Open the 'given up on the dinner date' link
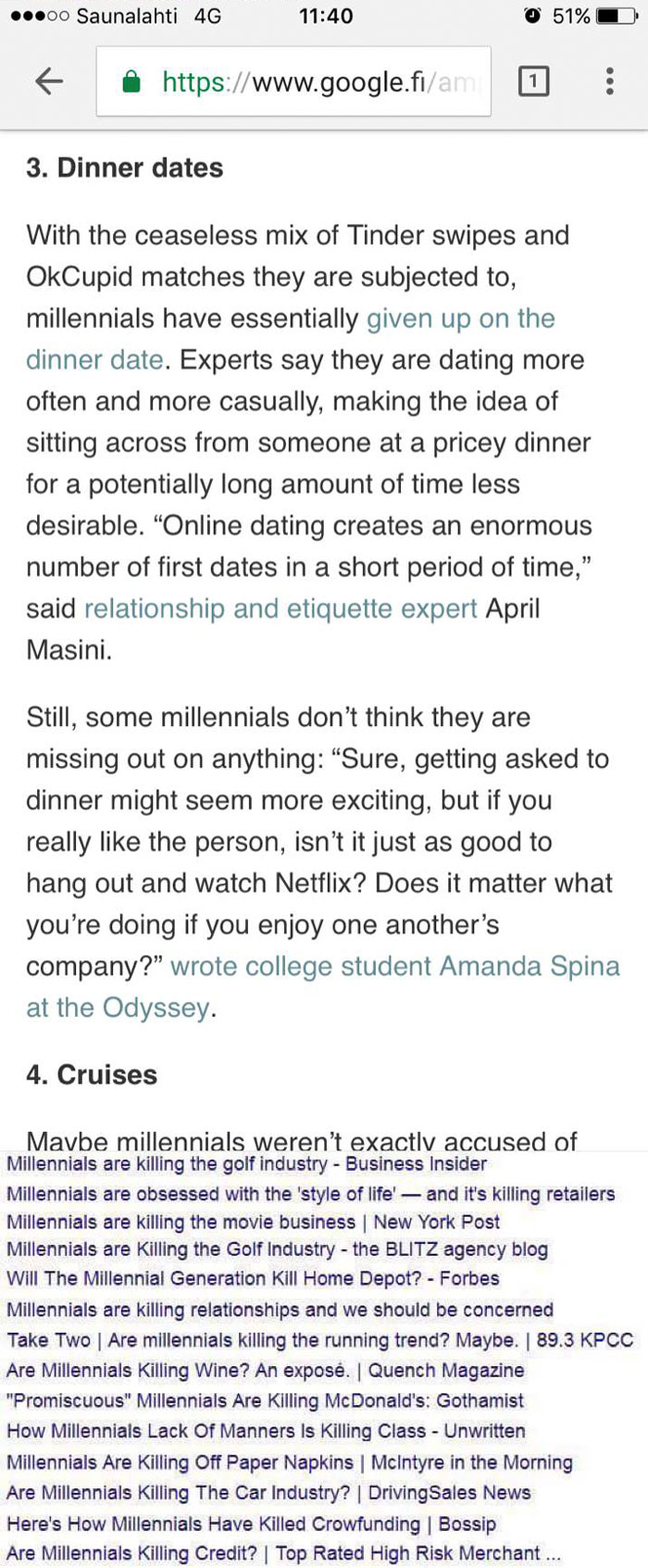The height and width of the screenshot is (1568, 648). pos(461,319)
